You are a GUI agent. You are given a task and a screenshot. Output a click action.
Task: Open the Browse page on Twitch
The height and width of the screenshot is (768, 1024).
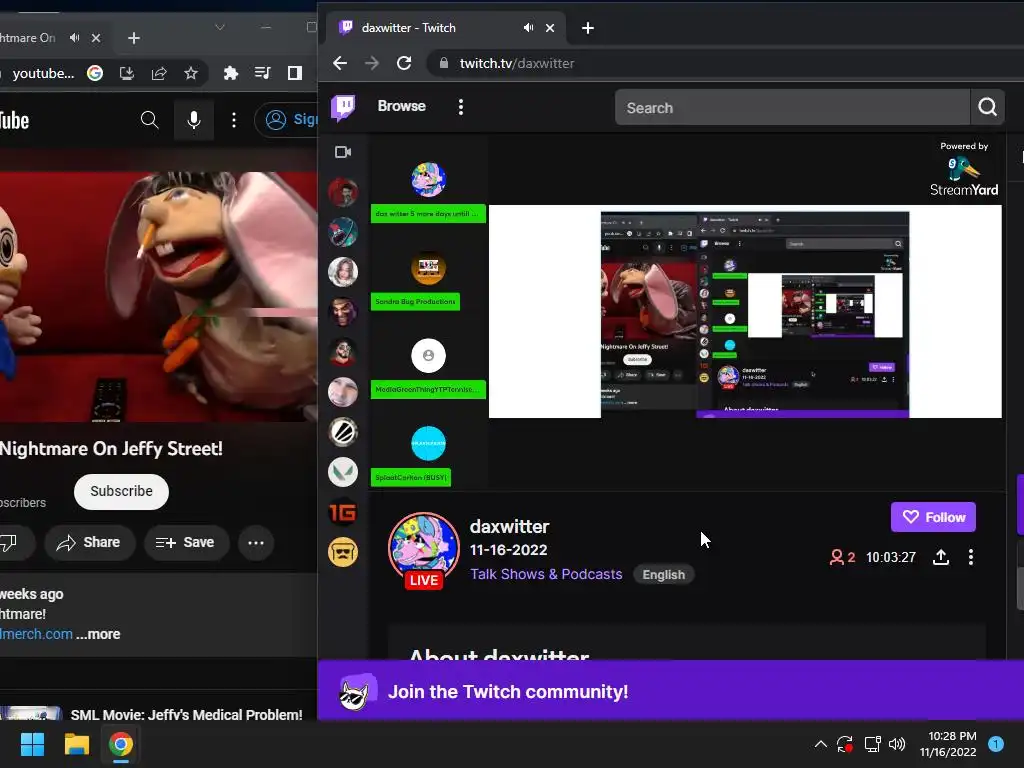(x=402, y=106)
